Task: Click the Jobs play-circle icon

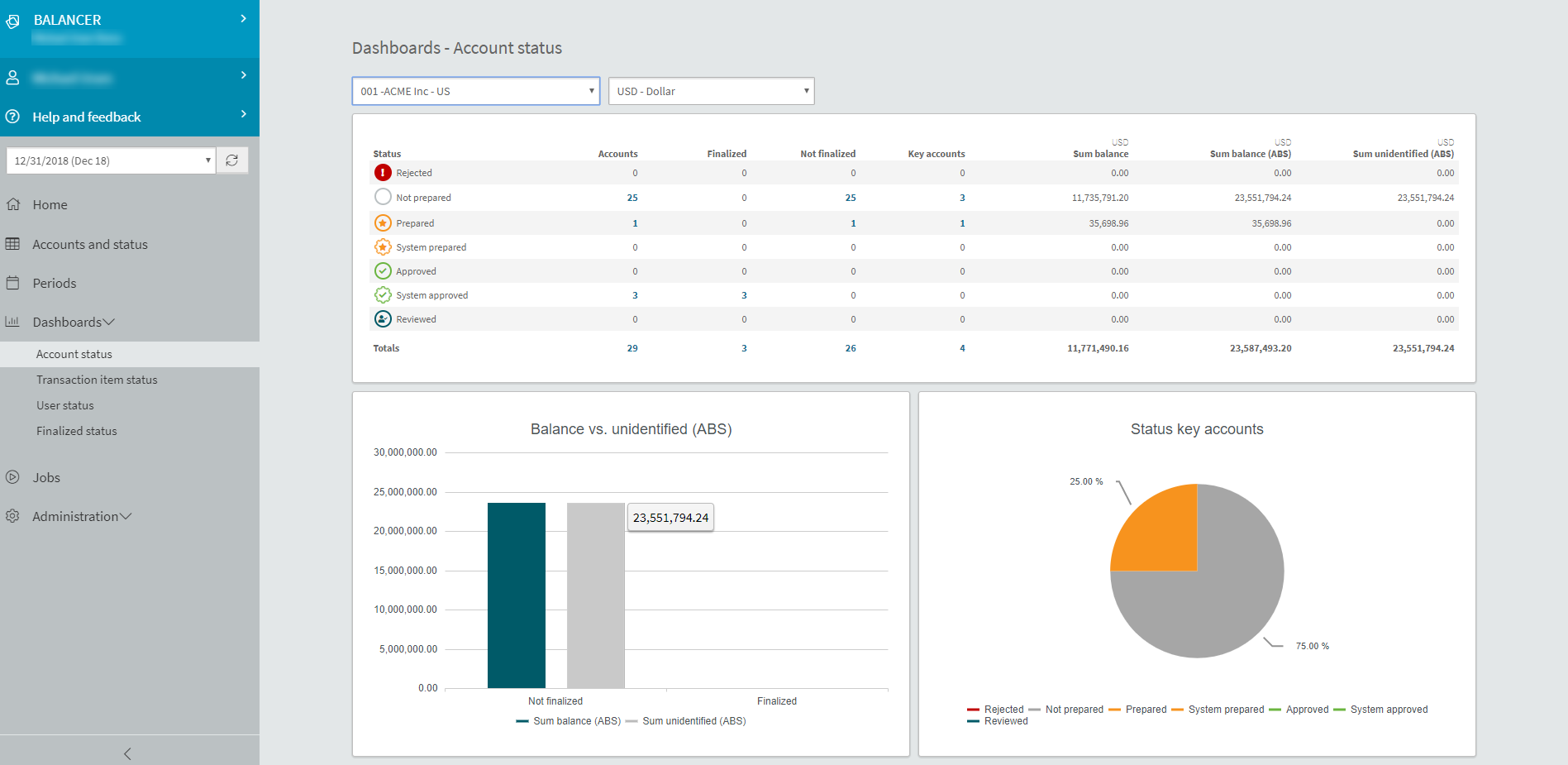Action: [x=13, y=477]
